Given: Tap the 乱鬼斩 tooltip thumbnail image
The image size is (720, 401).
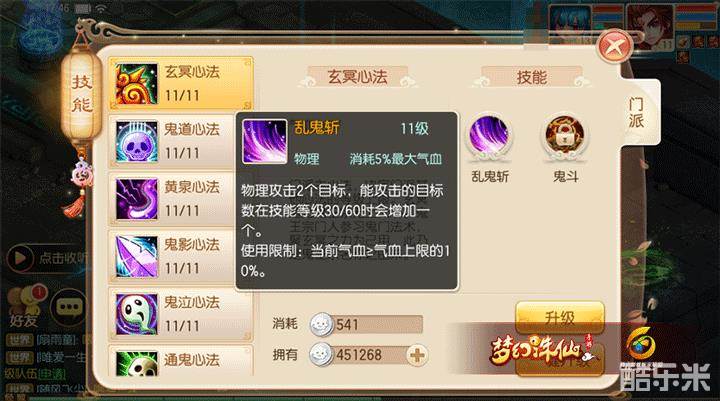Looking at the screenshot, I should [264, 141].
